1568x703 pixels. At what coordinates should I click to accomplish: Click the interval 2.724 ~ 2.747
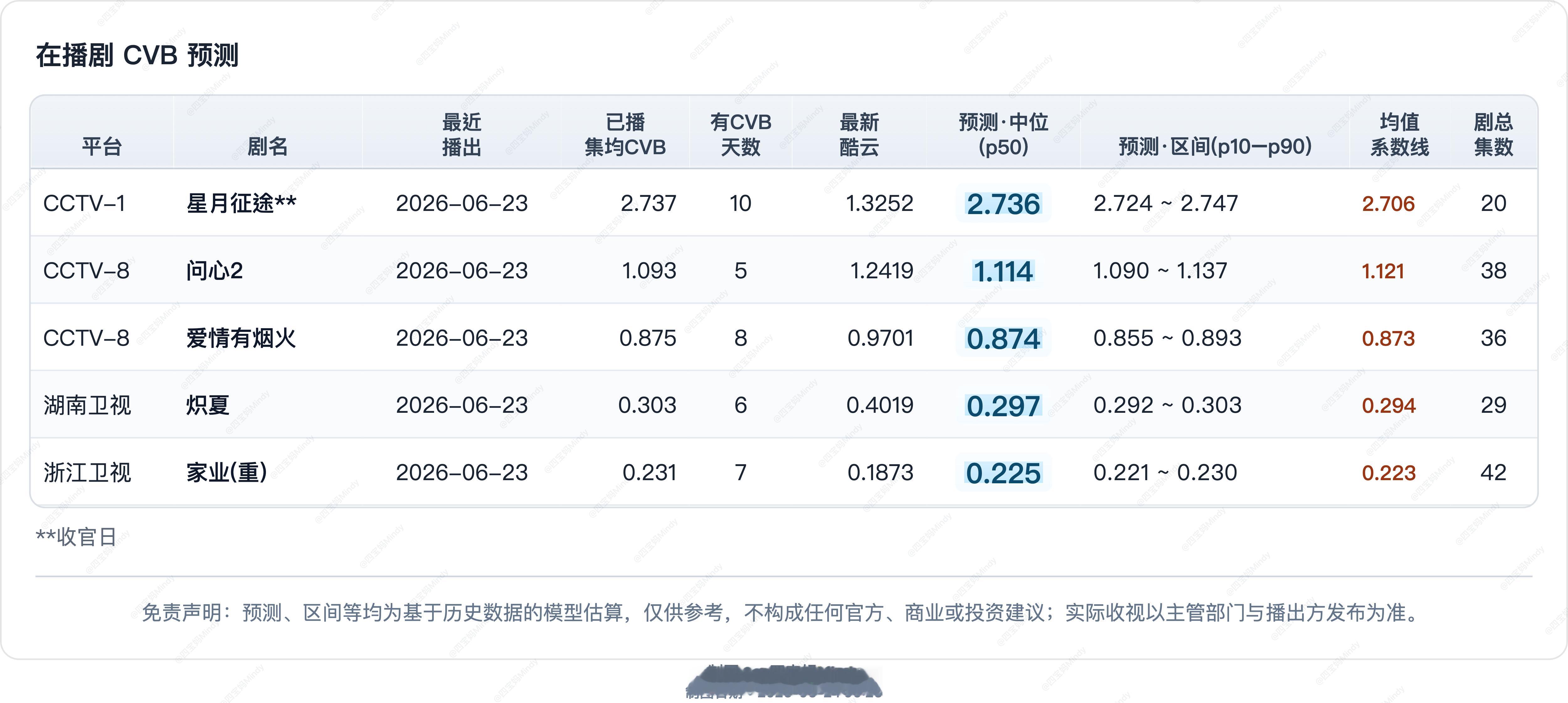(x=1166, y=203)
